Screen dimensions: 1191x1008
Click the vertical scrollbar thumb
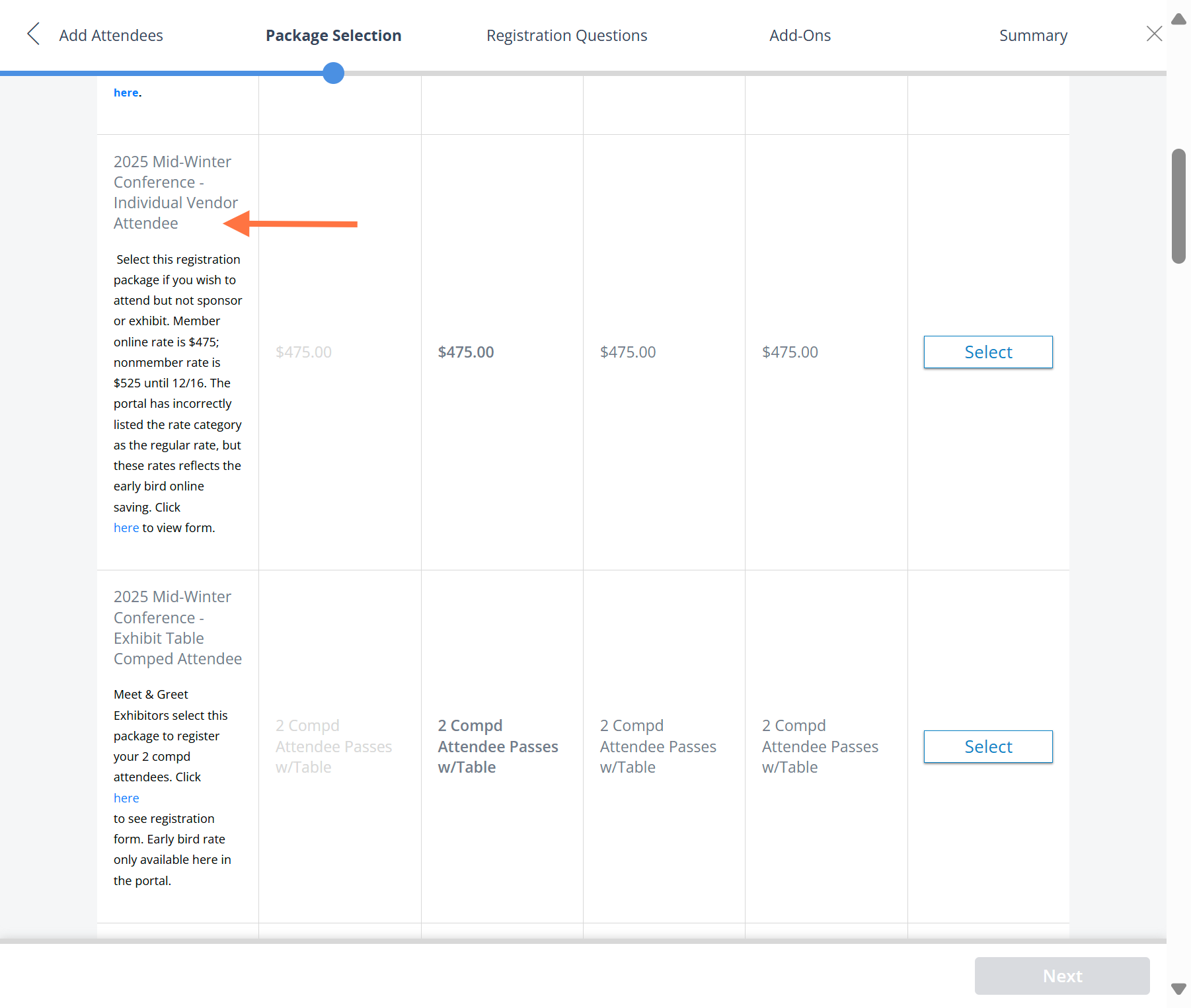coord(1178,206)
